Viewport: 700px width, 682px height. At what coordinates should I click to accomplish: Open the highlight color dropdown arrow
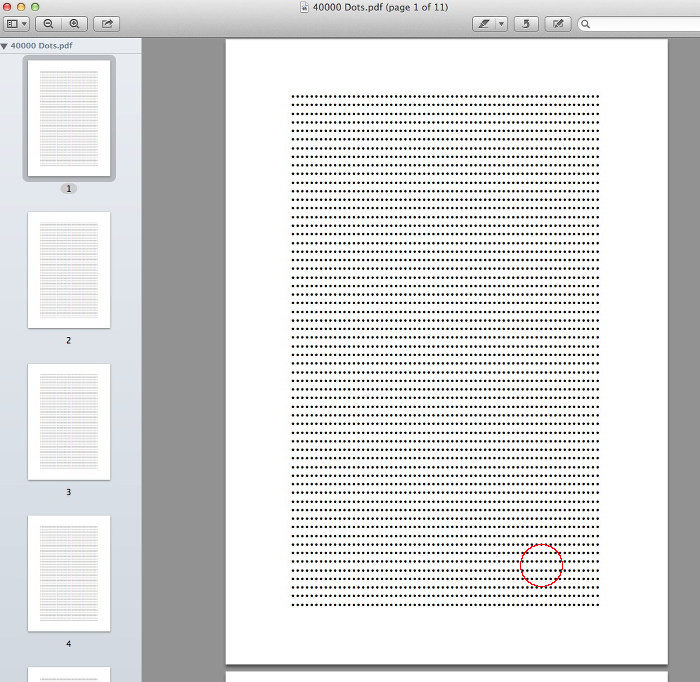(502, 24)
